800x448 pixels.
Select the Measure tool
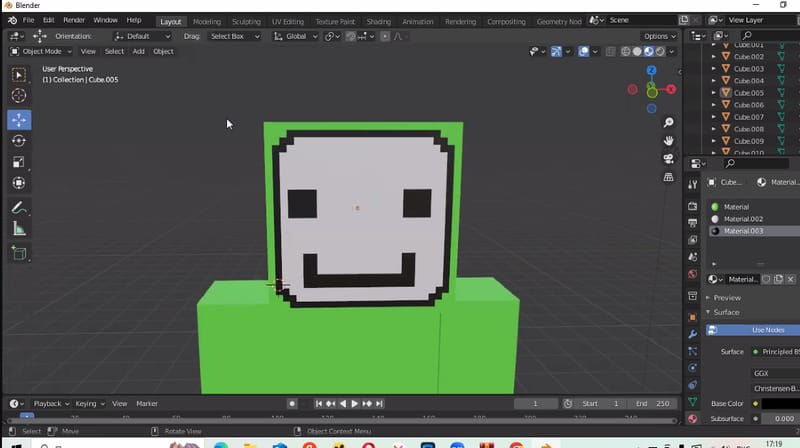[19, 229]
